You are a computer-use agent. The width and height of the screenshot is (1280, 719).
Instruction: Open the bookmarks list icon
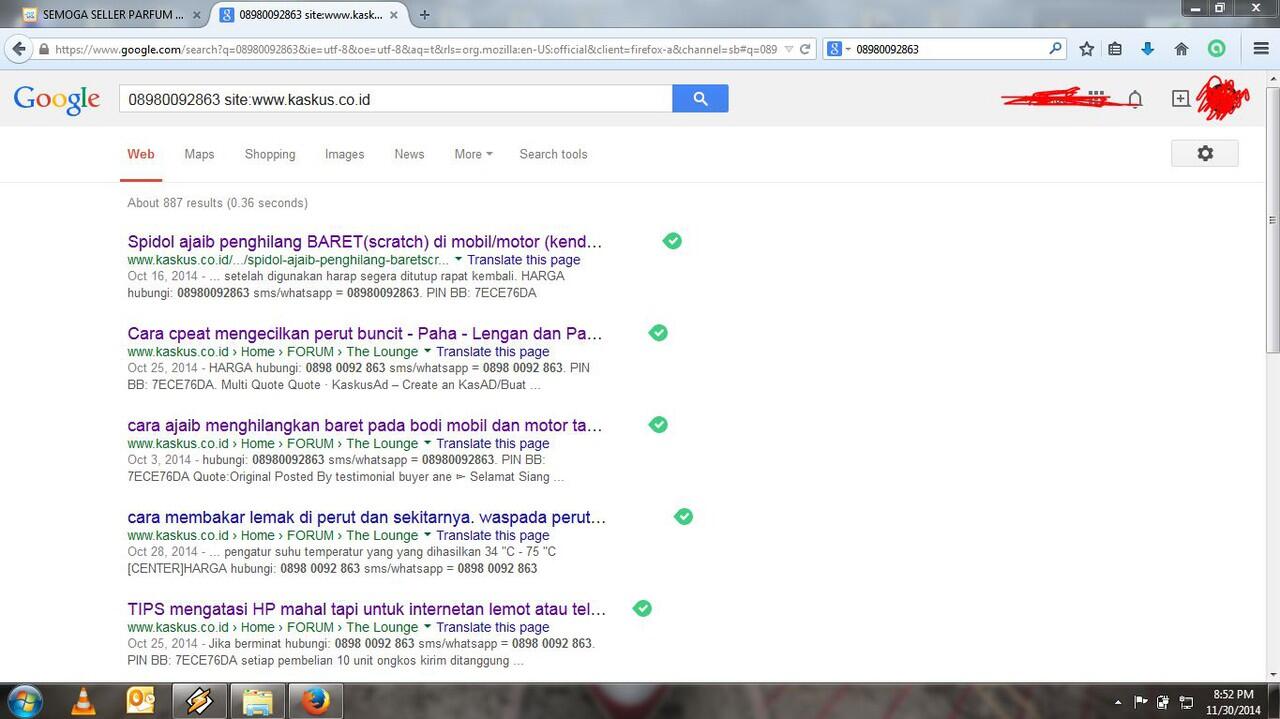[1115, 49]
